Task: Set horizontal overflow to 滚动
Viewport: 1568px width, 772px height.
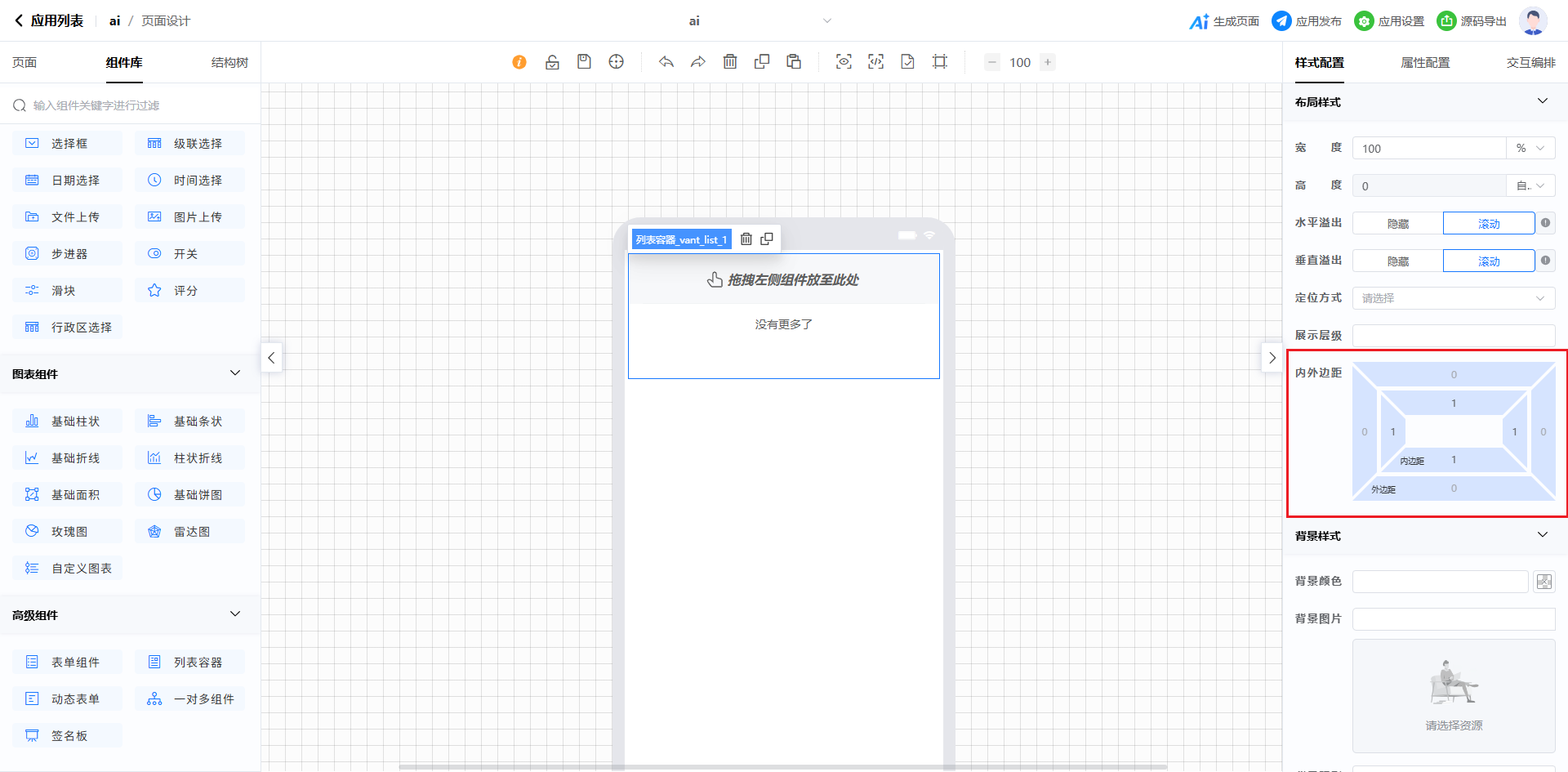Action: click(x=1488, y=224)
